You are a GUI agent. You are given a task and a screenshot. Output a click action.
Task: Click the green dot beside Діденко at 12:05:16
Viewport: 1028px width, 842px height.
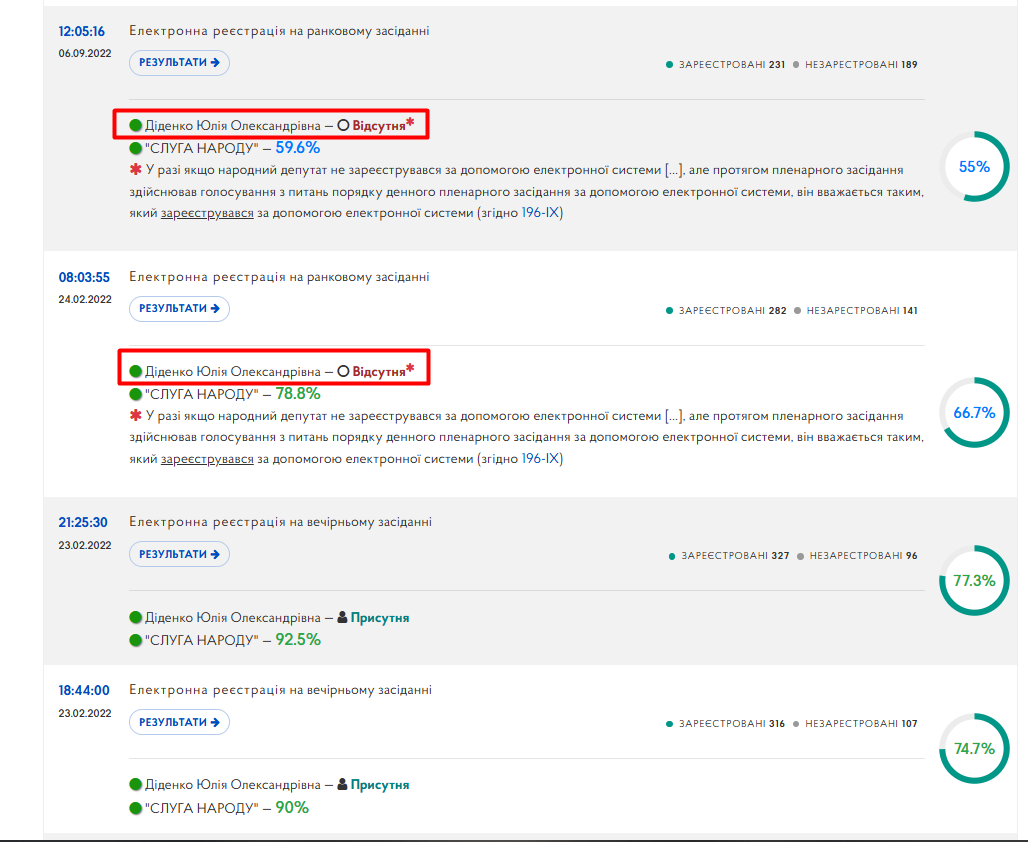[x=136, y=125]
